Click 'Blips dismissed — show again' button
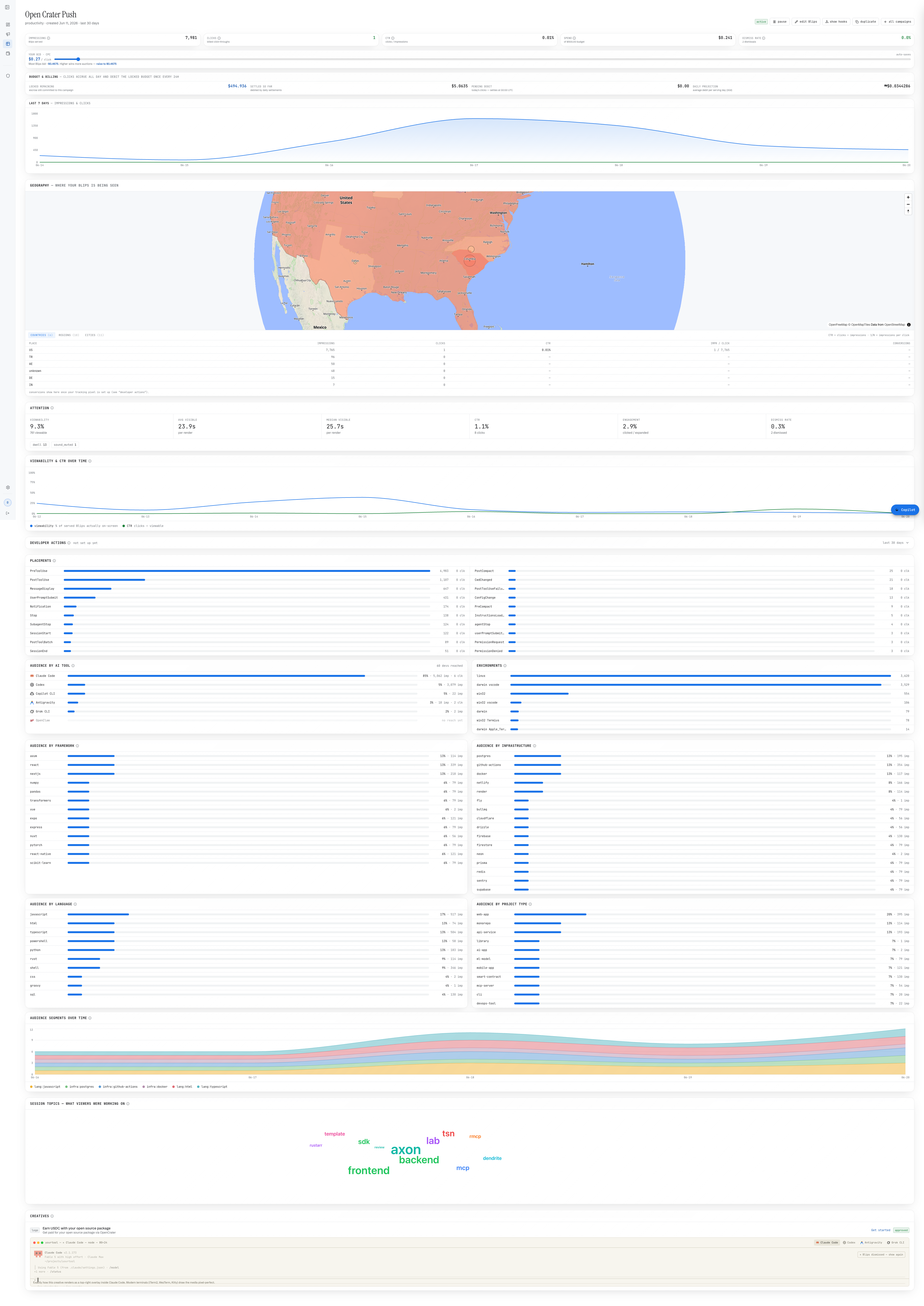The width and height of the screenshot is (924, 1306). (881, 1254)
